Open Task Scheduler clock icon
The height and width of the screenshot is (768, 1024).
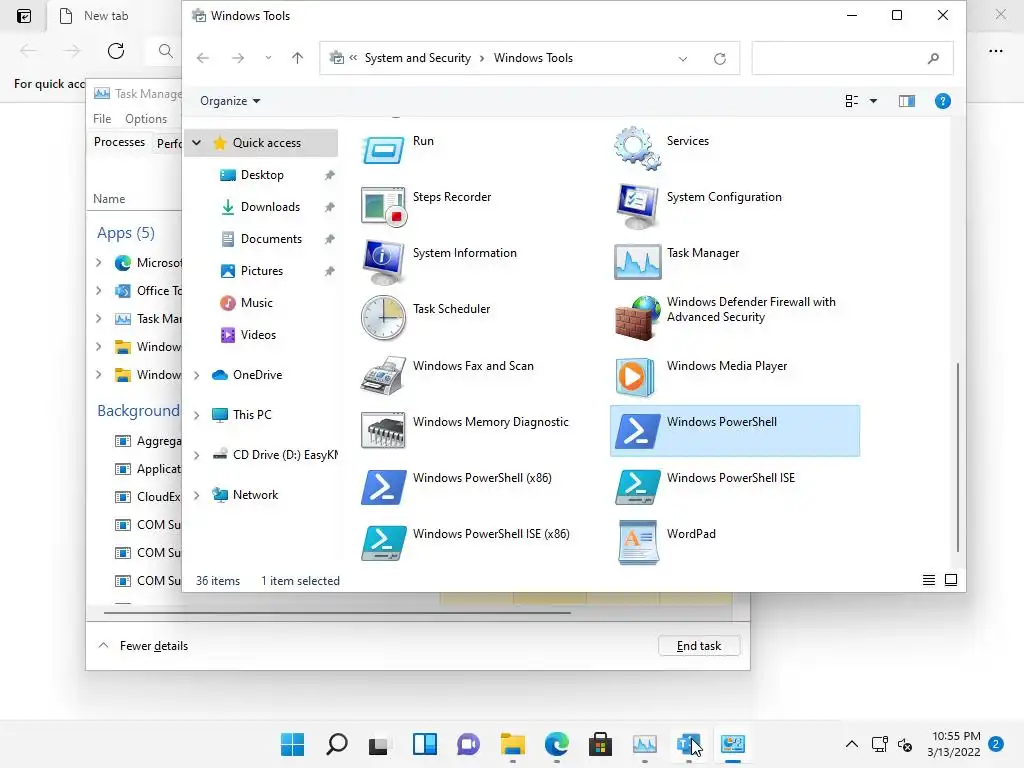coord(383,318)
